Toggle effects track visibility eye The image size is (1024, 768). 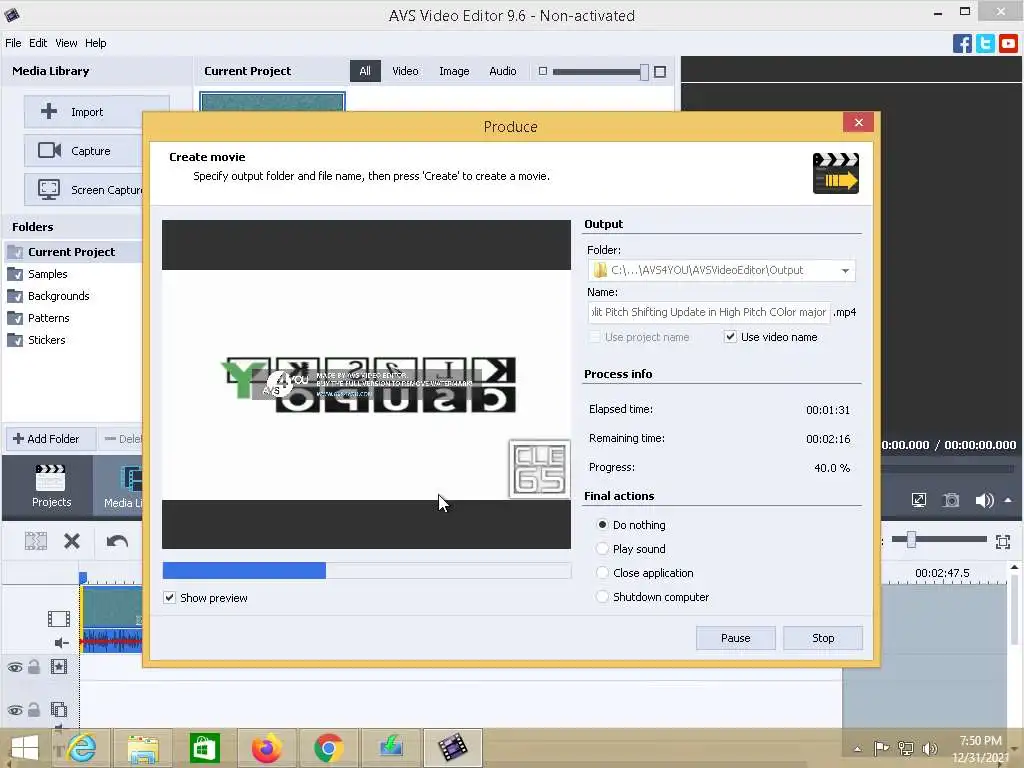pyautogui.click(x=14, y=667)
